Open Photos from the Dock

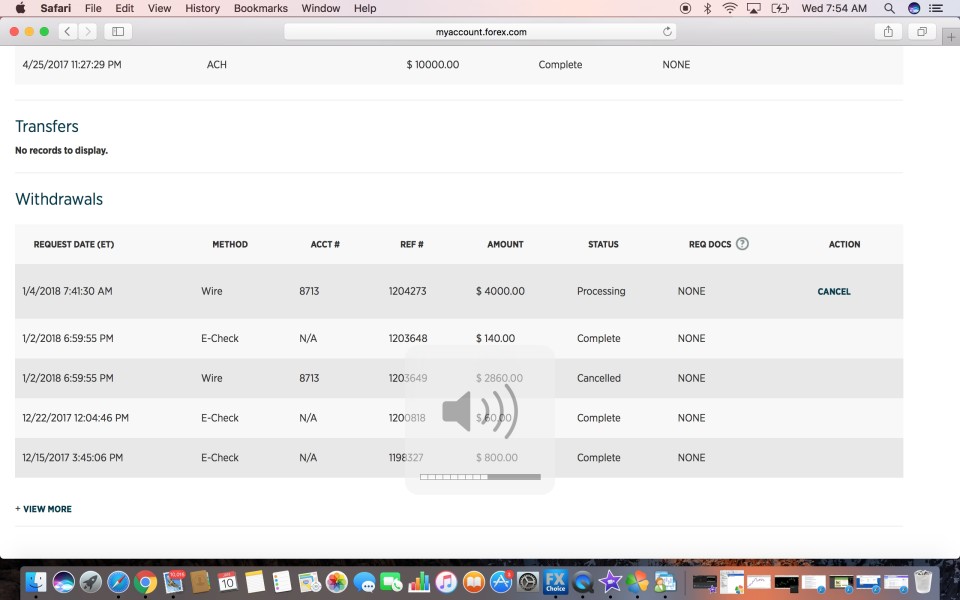(x=336, y=582)
